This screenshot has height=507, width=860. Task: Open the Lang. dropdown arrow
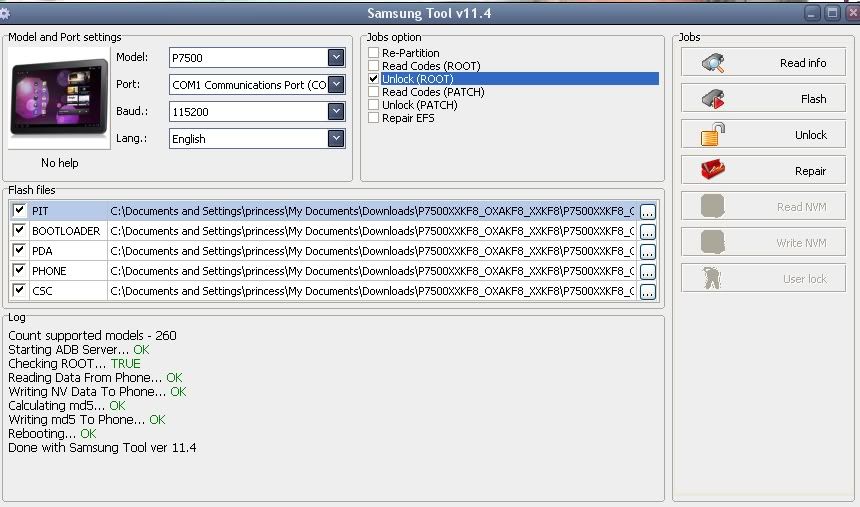(336, 138)
